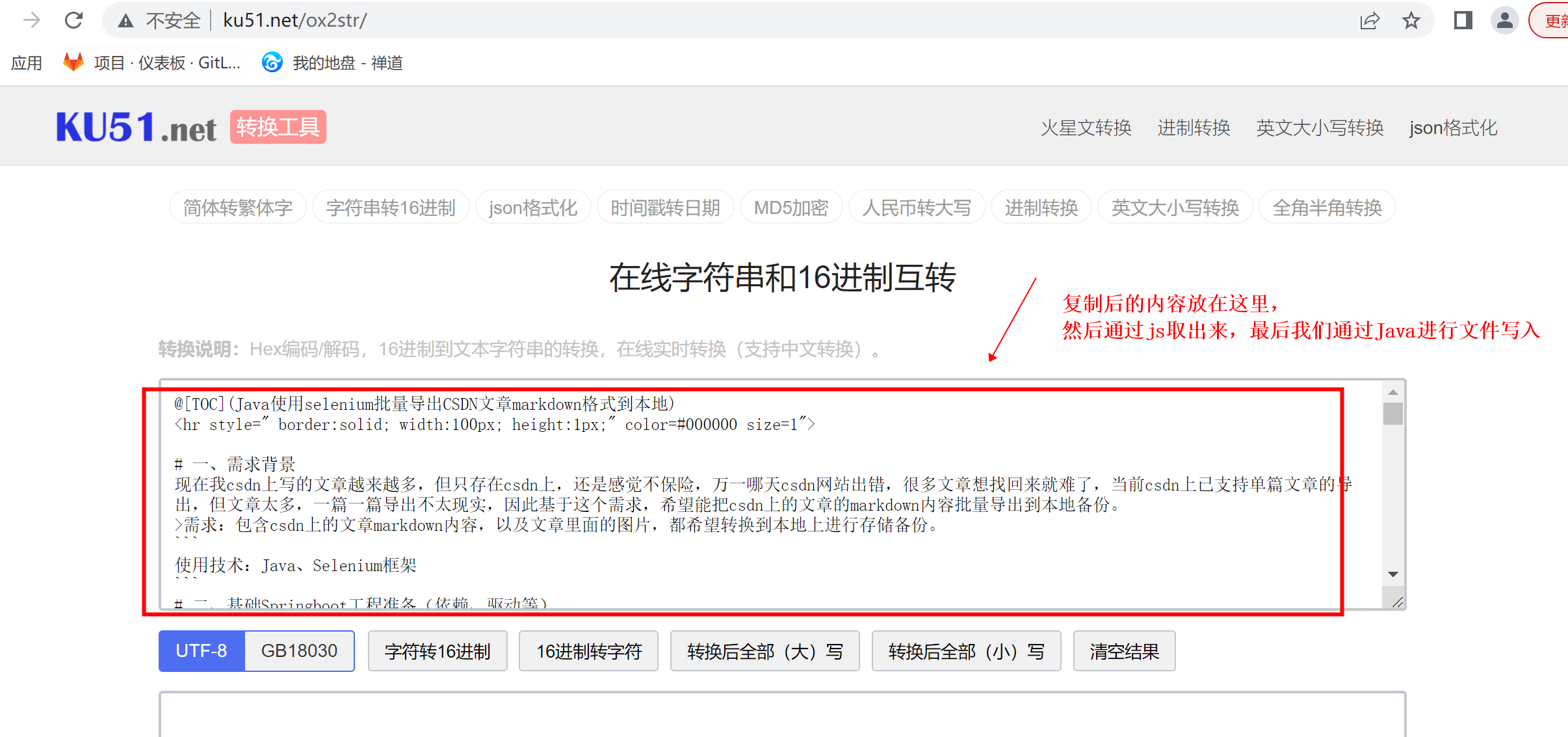
Task: Click the 转换工具 red badge
Action: [278, 127]
